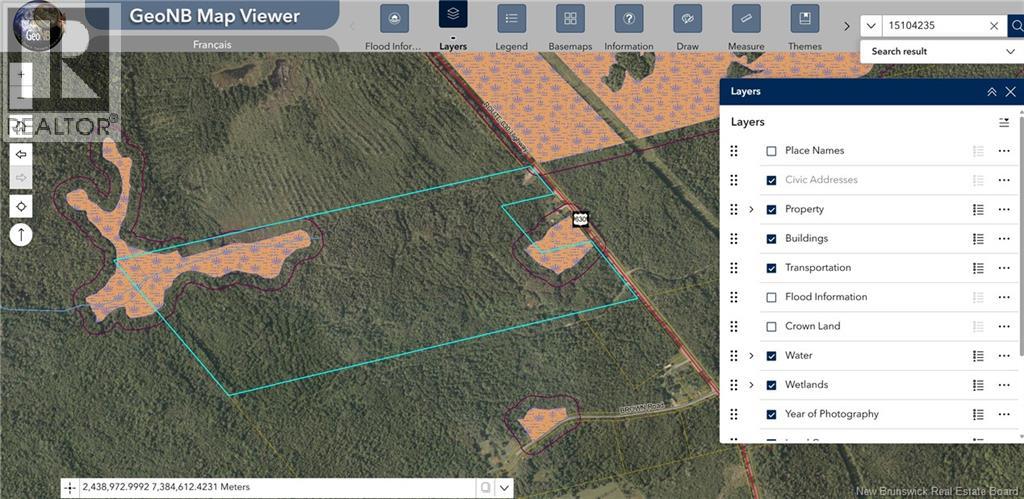Open more options for Buildings layer
The width and height of the screenshot is (1024, 499).
1004,239
